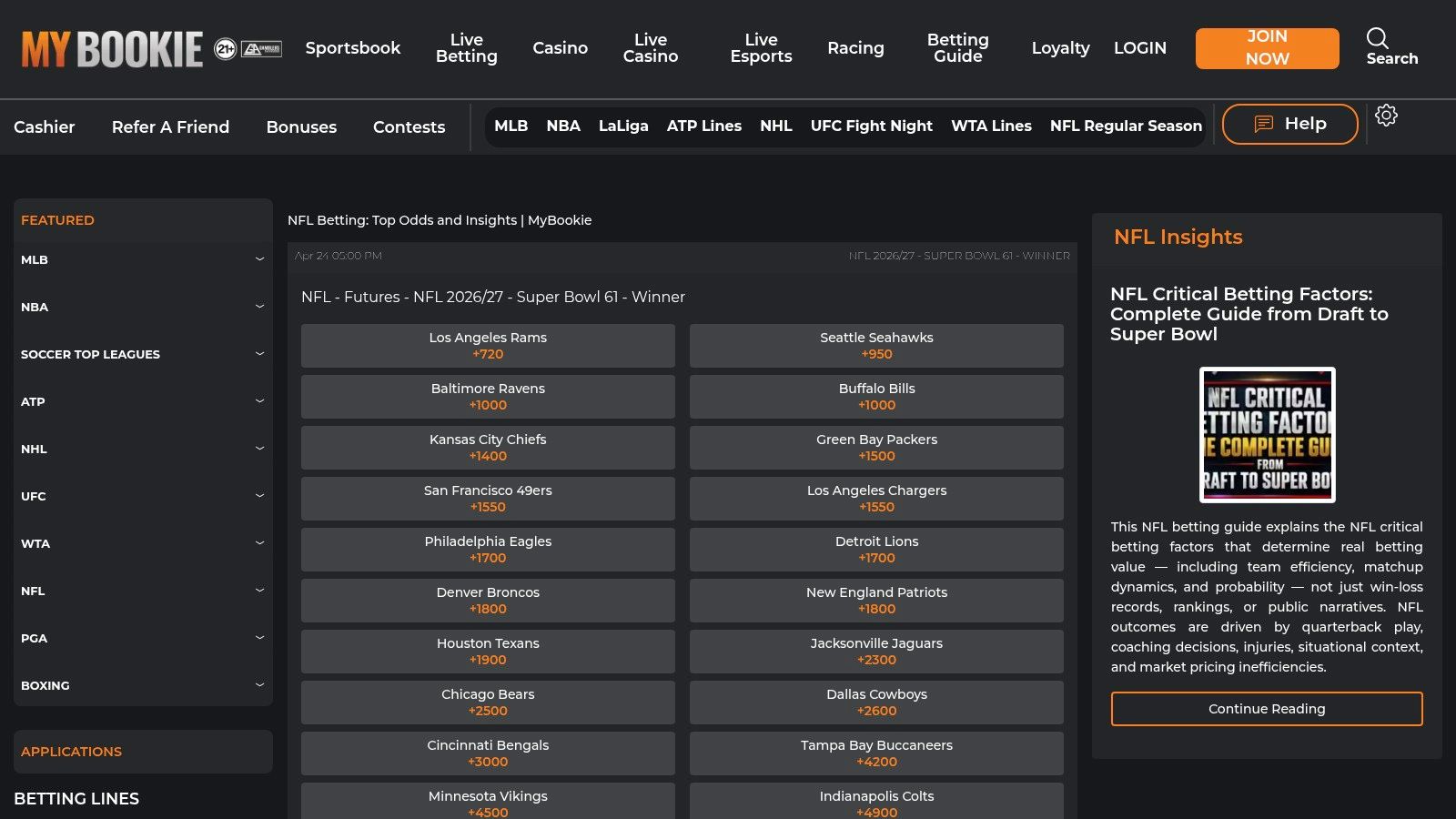
Task: Select the UFC Fight Night quick link
Action: (x=871, y=126)
